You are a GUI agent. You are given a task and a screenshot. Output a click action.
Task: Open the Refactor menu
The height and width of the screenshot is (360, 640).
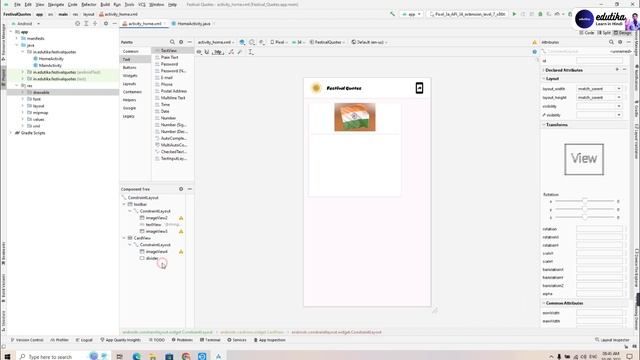(89, 4)
